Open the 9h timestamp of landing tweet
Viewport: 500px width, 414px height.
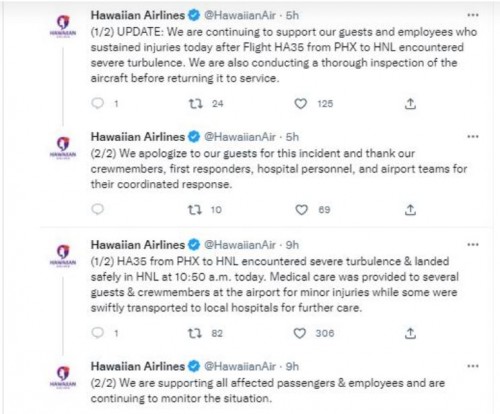pyautogui.click(x=292, y=245)
